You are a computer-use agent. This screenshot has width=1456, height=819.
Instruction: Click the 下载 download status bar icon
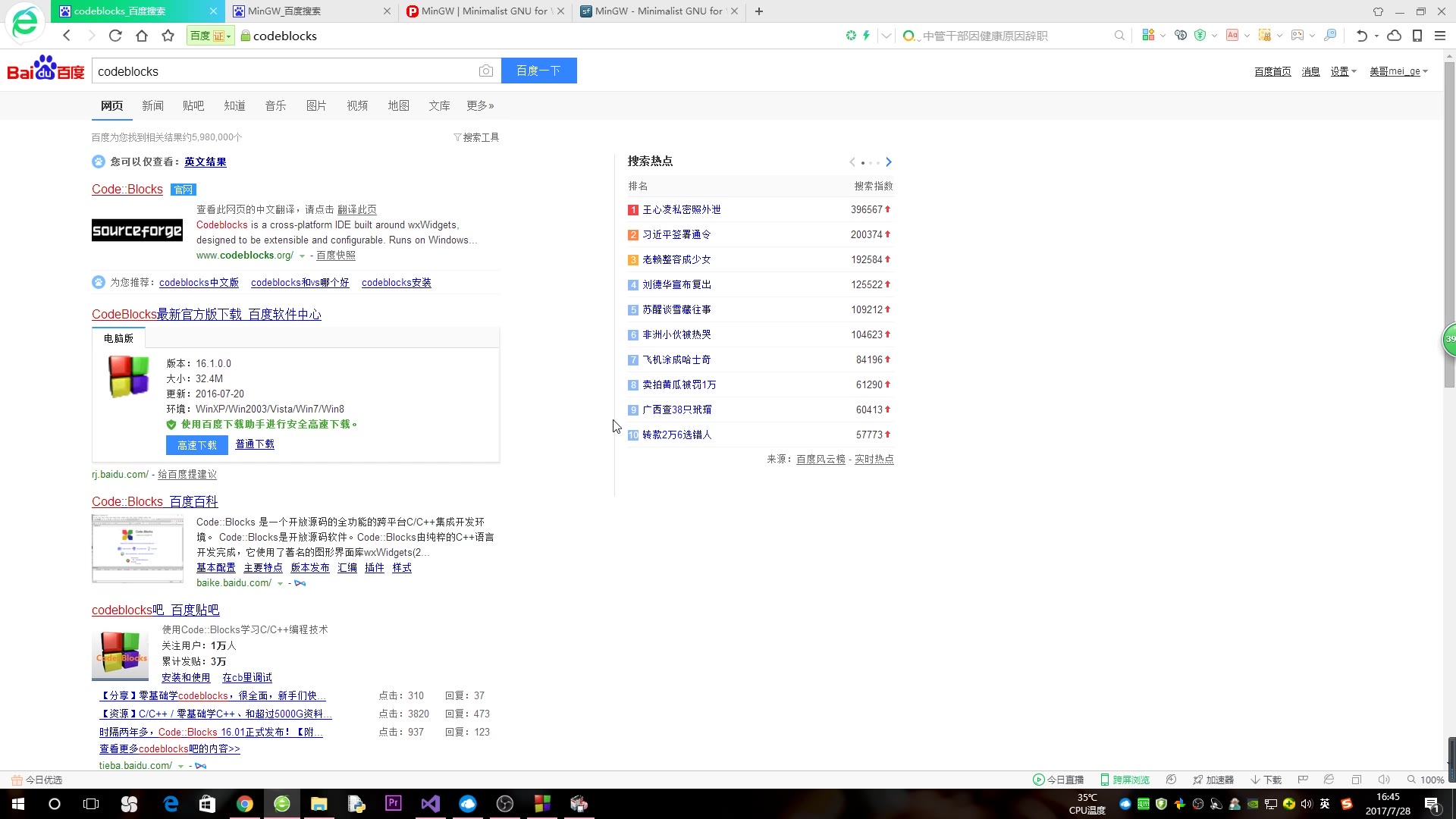coord(1266,780)
